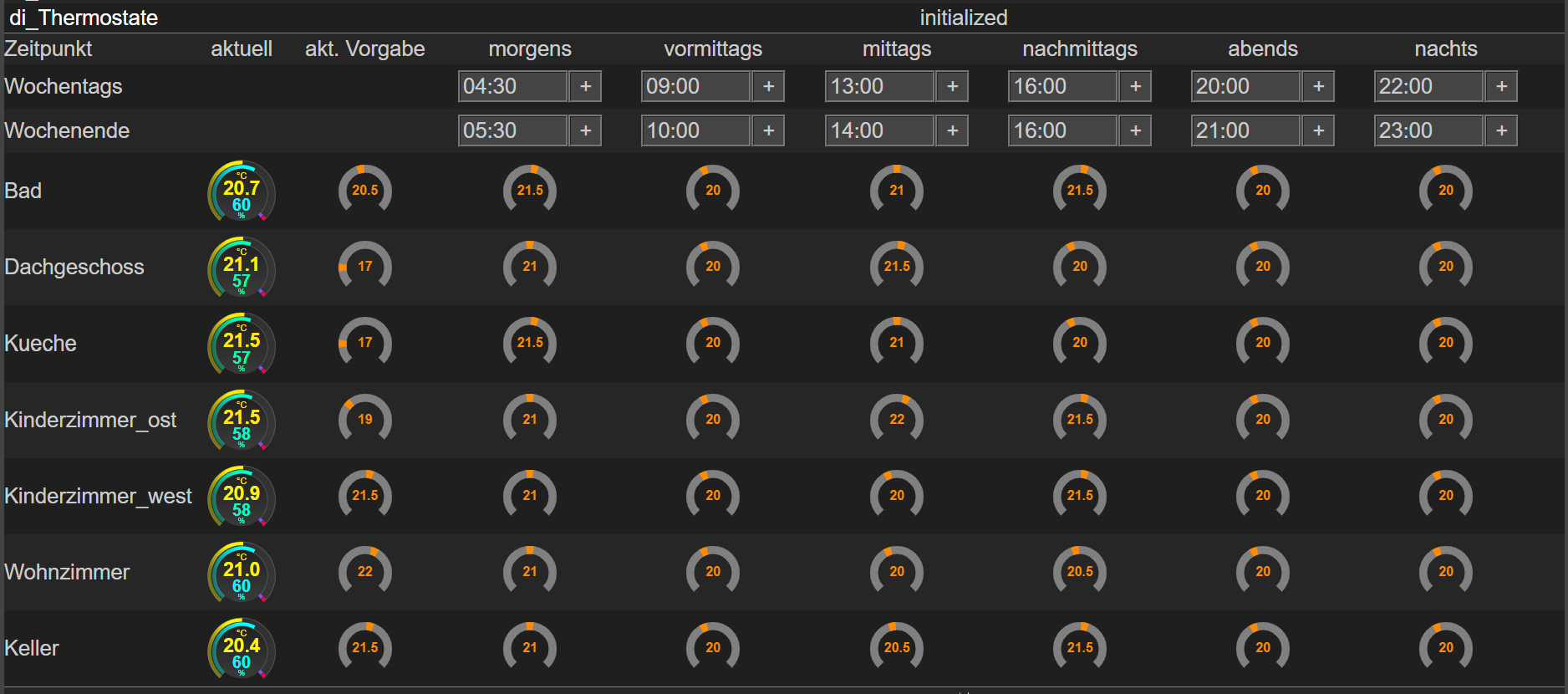1568x694 pixels.
Task: Click the Keller current temperature gauge showing 20.4
Action: (241, 649)
